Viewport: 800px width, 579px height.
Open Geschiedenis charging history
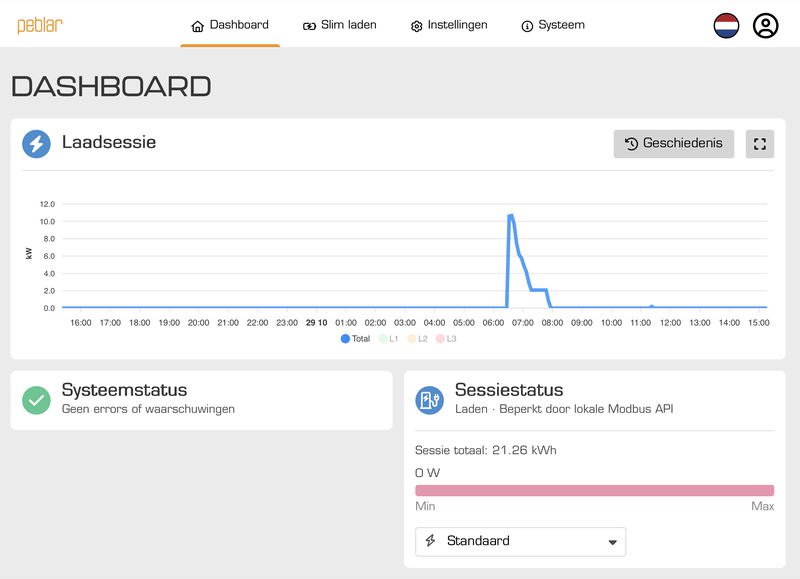click(x=674, y=144)
